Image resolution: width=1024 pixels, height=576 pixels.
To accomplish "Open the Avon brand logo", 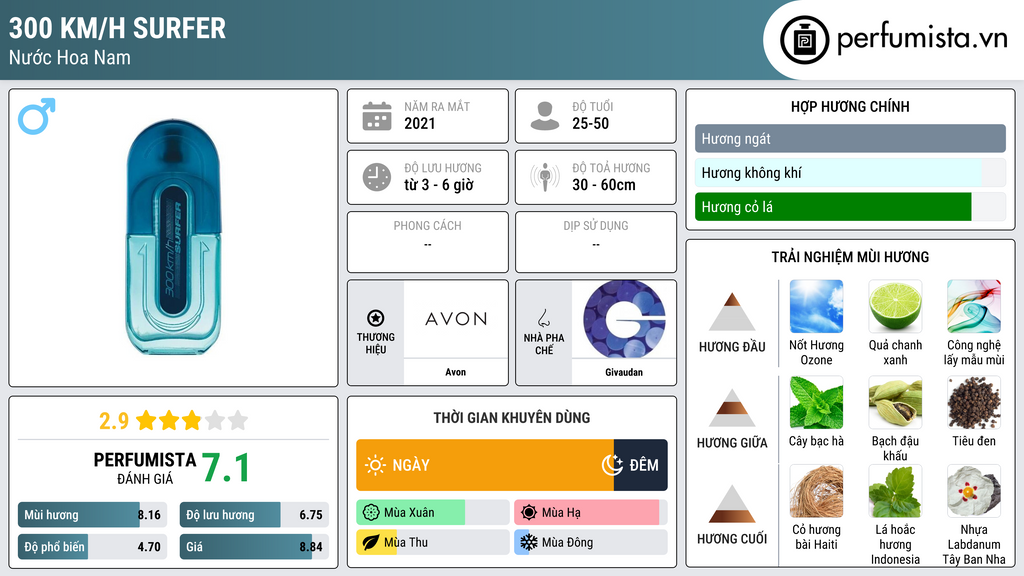I will pyautogui.click(x=456, y=319).
